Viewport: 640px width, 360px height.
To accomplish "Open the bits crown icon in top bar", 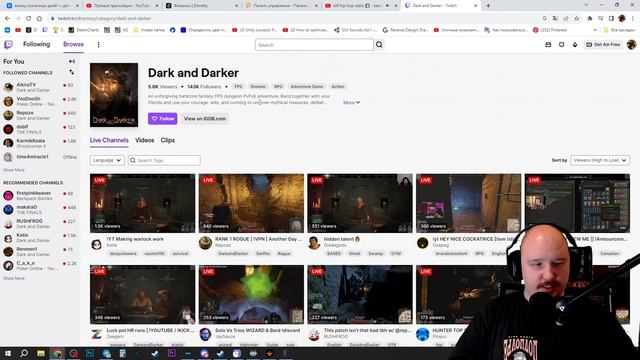I will (575, 44).
